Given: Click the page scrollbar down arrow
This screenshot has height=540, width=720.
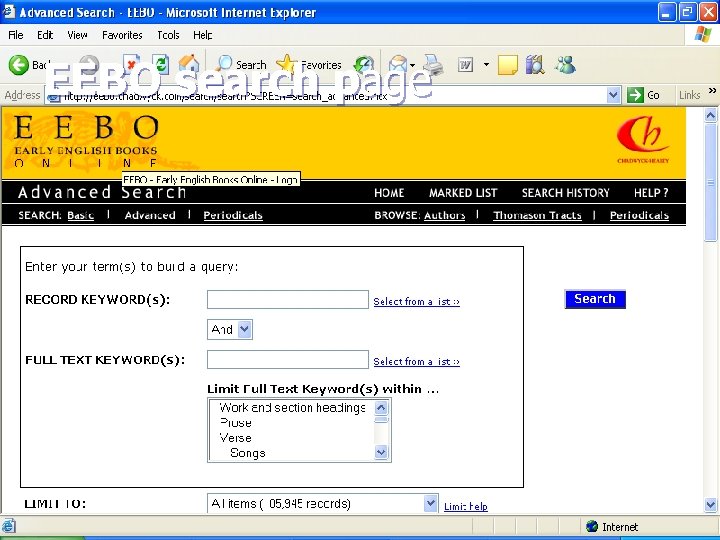Looking at the screenshot, I should pos(710,505).
